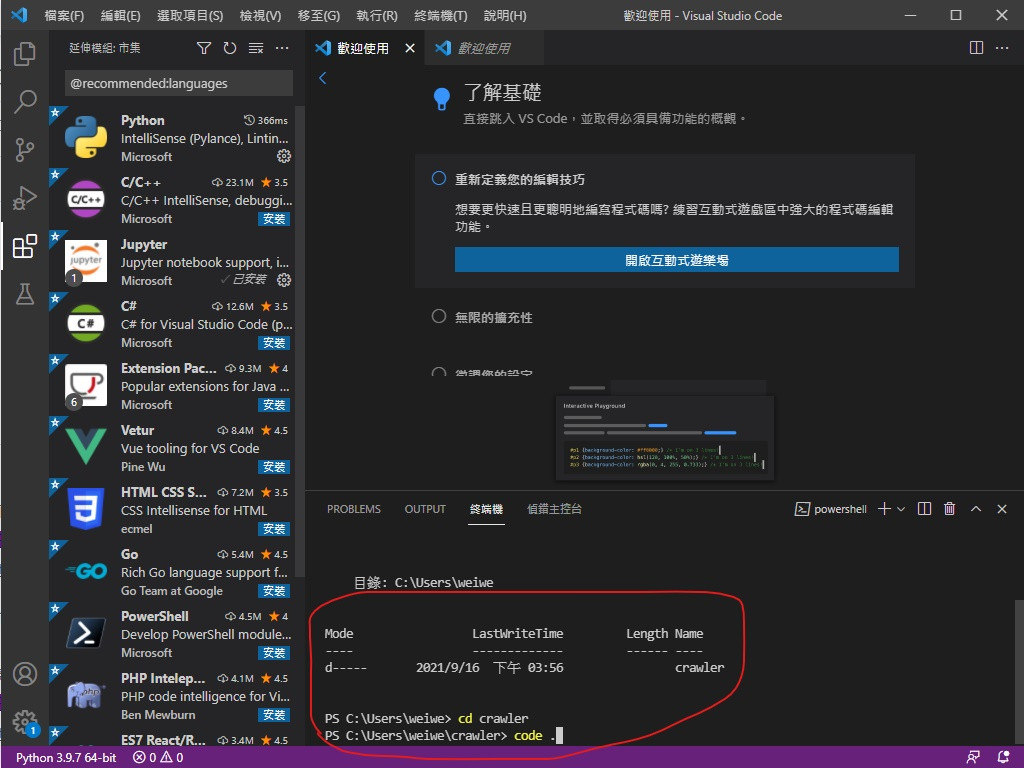Click the terminal panel scrollbar

[x=1019, y=673]
